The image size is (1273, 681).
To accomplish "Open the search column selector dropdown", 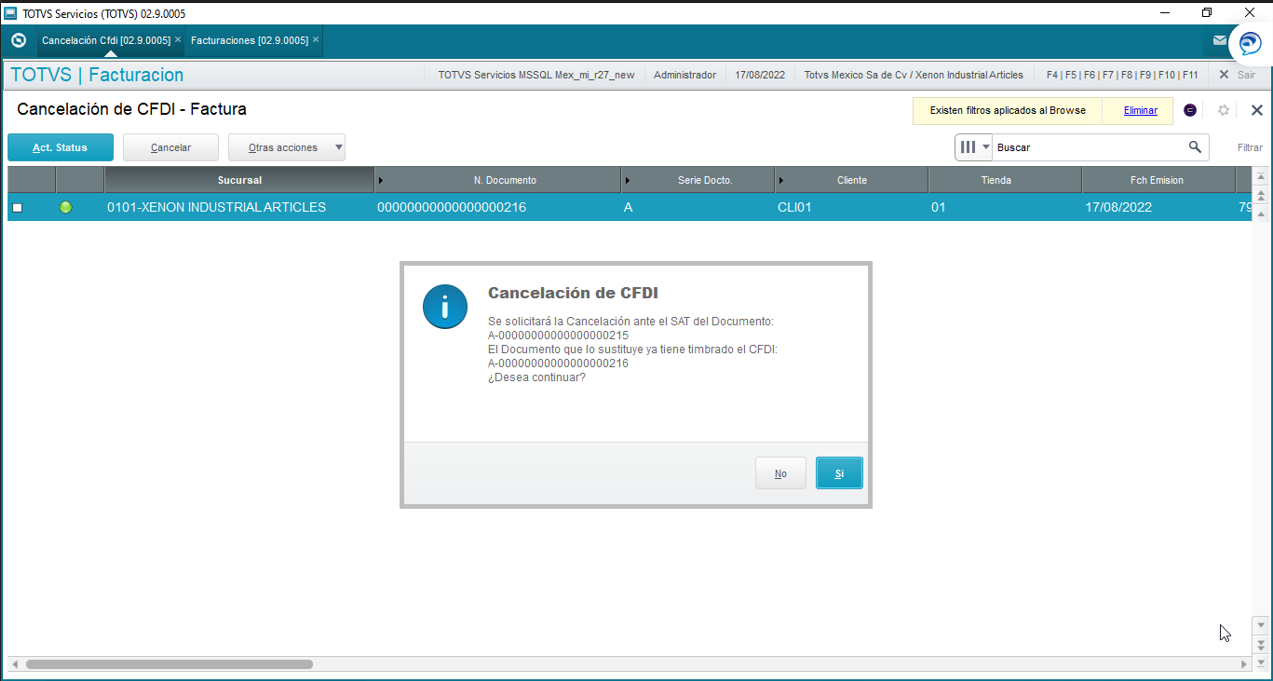I will coord(974,147).
